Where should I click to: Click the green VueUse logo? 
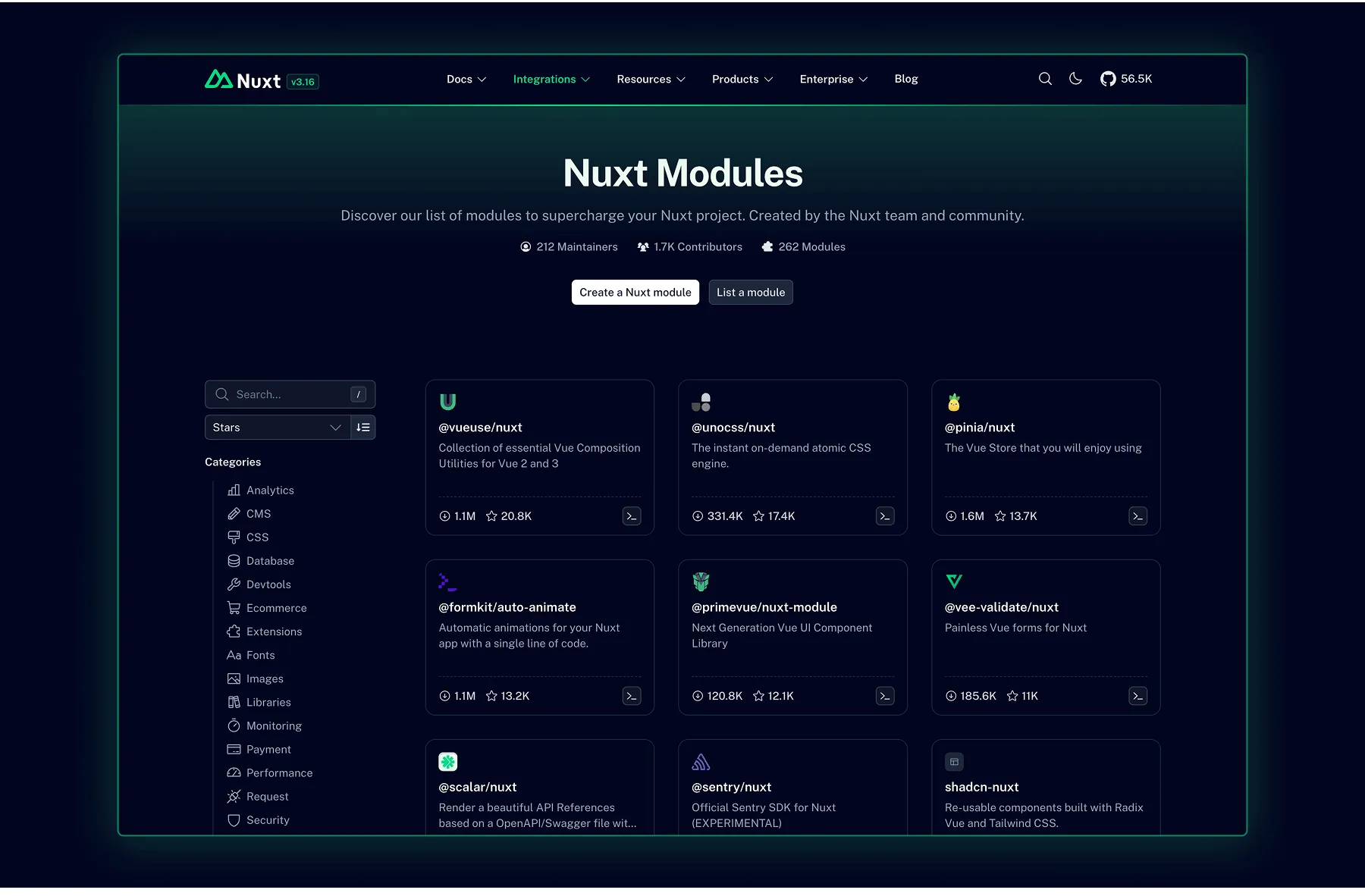click(448, 402)
